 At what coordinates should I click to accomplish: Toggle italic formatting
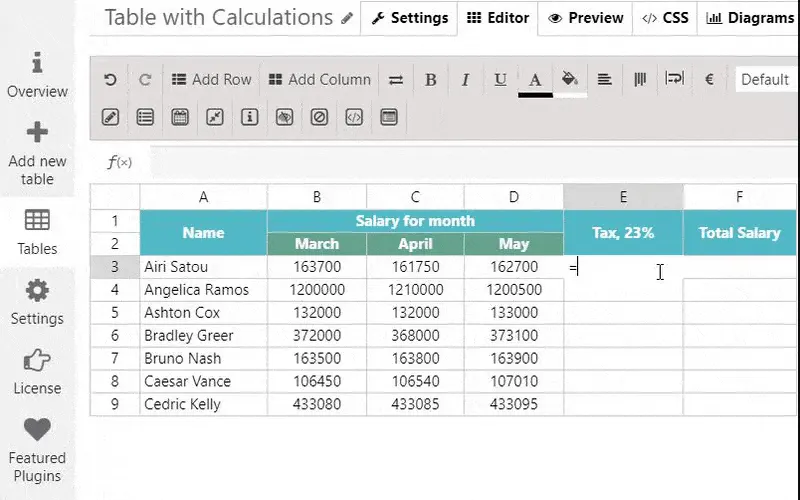click(x=465, y=80)
